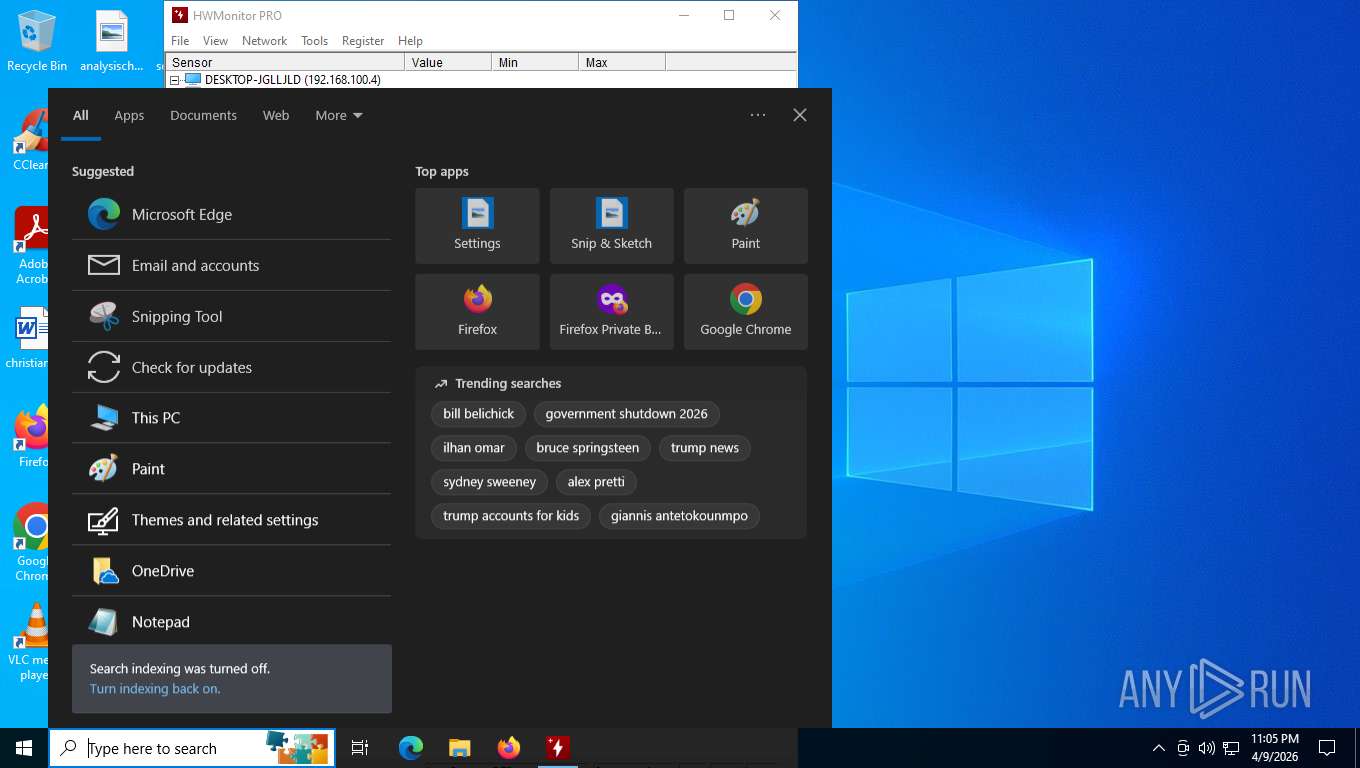This screenshot has height=768, width=1360.
Task: Launch Snipping Tool from suggestions
Action: pyautogui.click(x=231, y=316)
